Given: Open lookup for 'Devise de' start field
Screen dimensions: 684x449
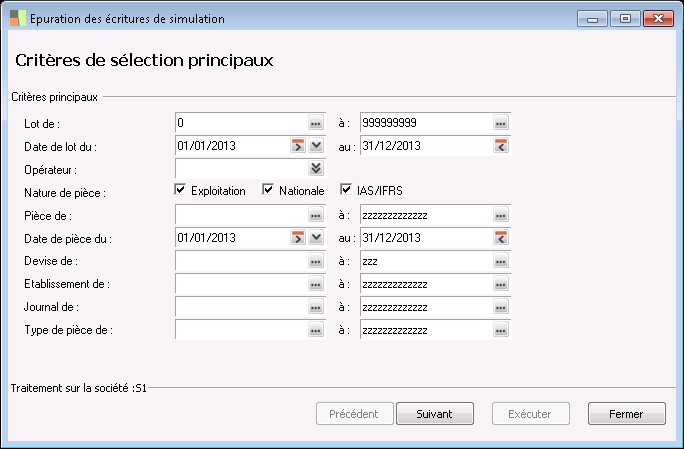Looking at the screenshot, I should pos(315,261).
